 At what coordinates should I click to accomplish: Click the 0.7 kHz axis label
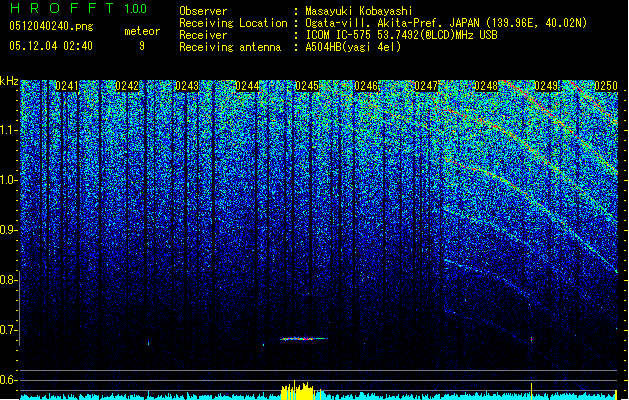(9, 330)
